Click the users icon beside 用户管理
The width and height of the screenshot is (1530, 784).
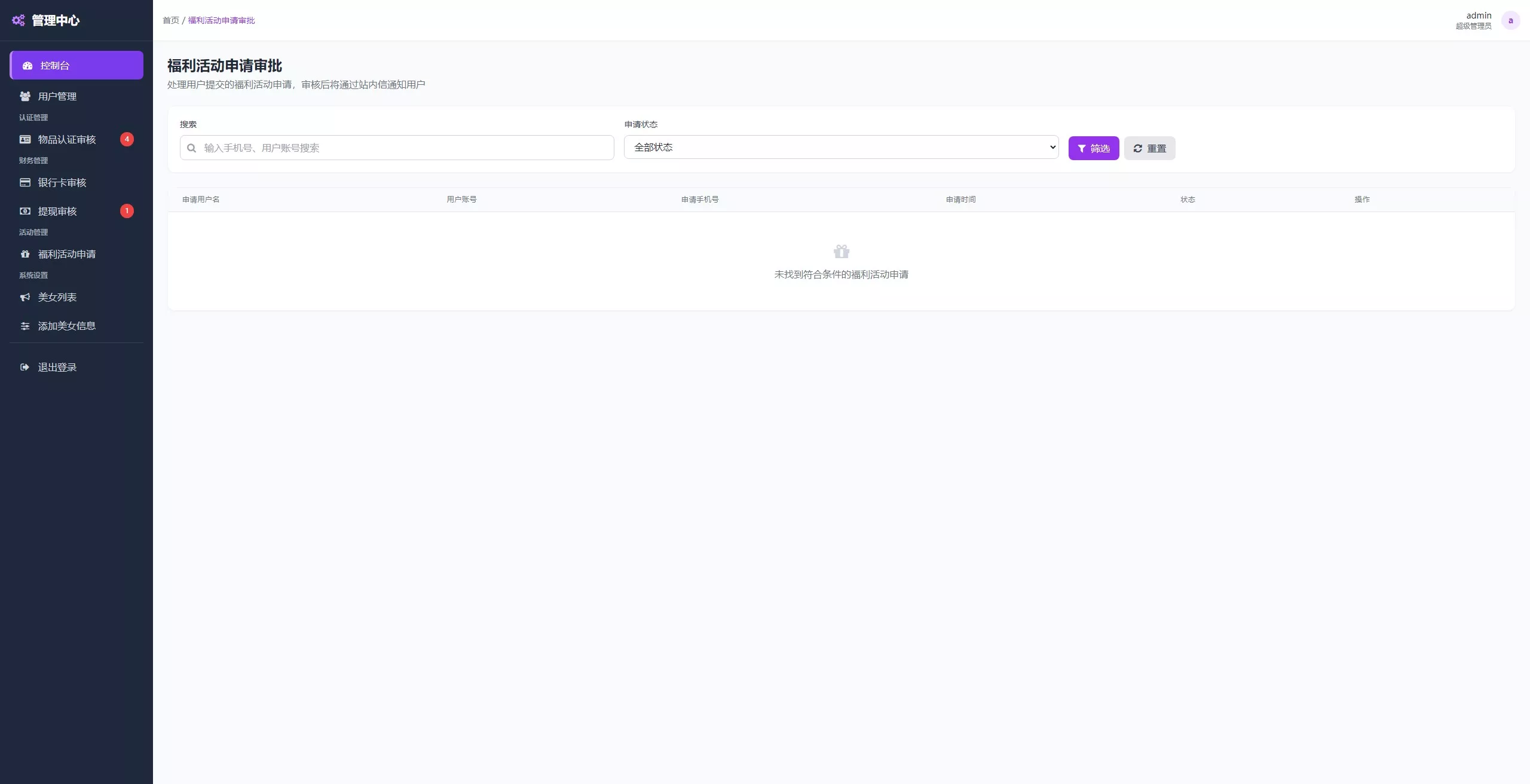tap(25, 96)
